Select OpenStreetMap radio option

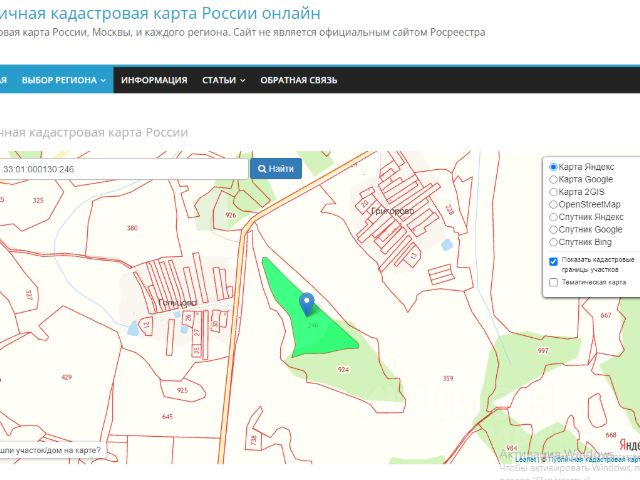pyautogui.click(x=553, y=204)
